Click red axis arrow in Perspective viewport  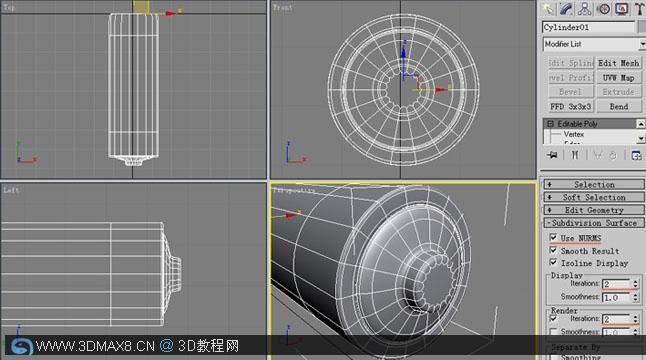click(x=291, y=215)
